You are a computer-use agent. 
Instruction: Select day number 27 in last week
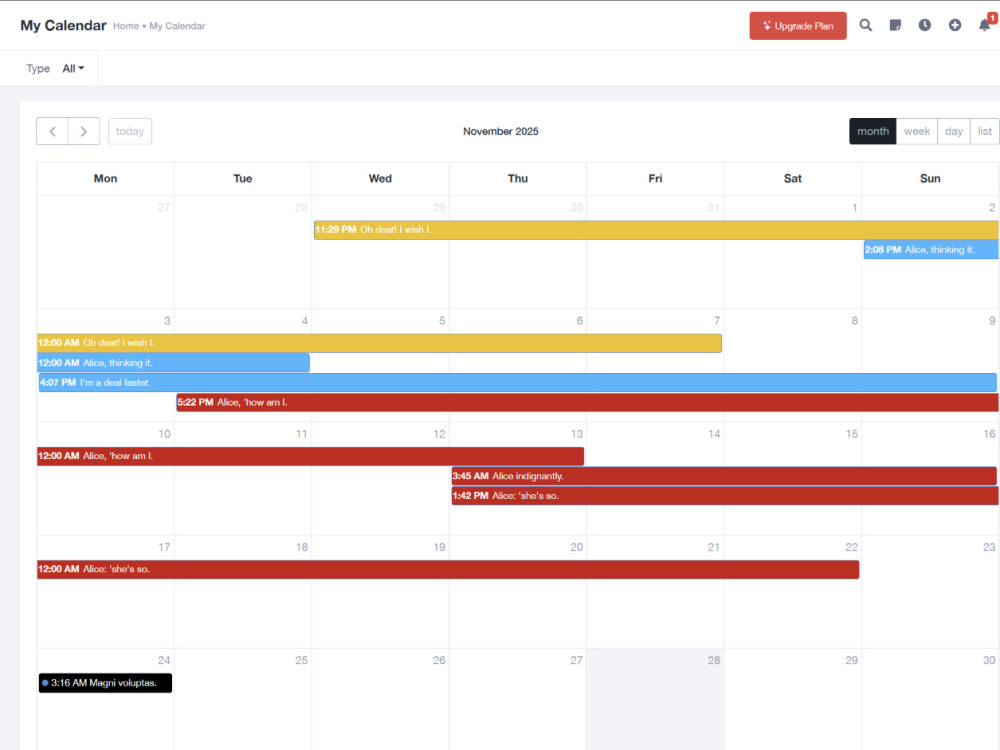tap(576, 660)
